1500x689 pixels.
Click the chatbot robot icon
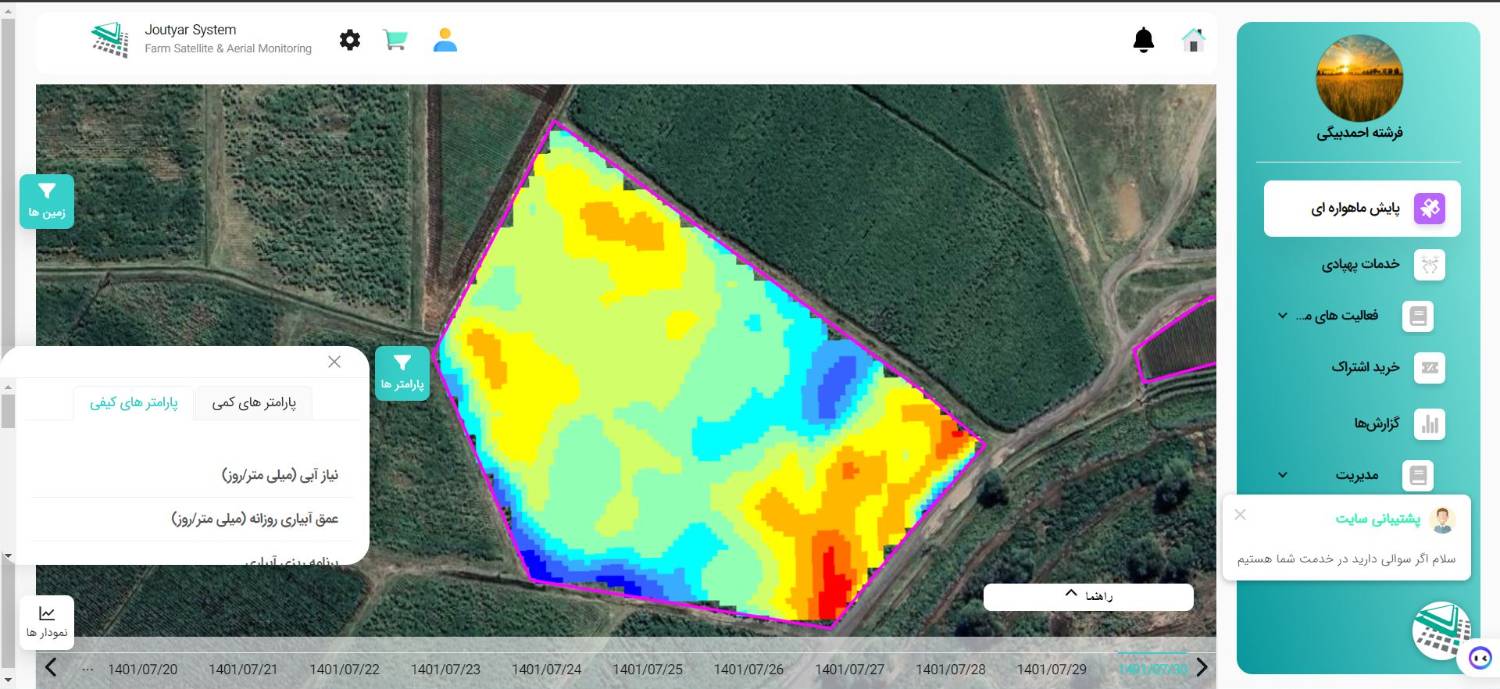click(x=1480, y=657)
